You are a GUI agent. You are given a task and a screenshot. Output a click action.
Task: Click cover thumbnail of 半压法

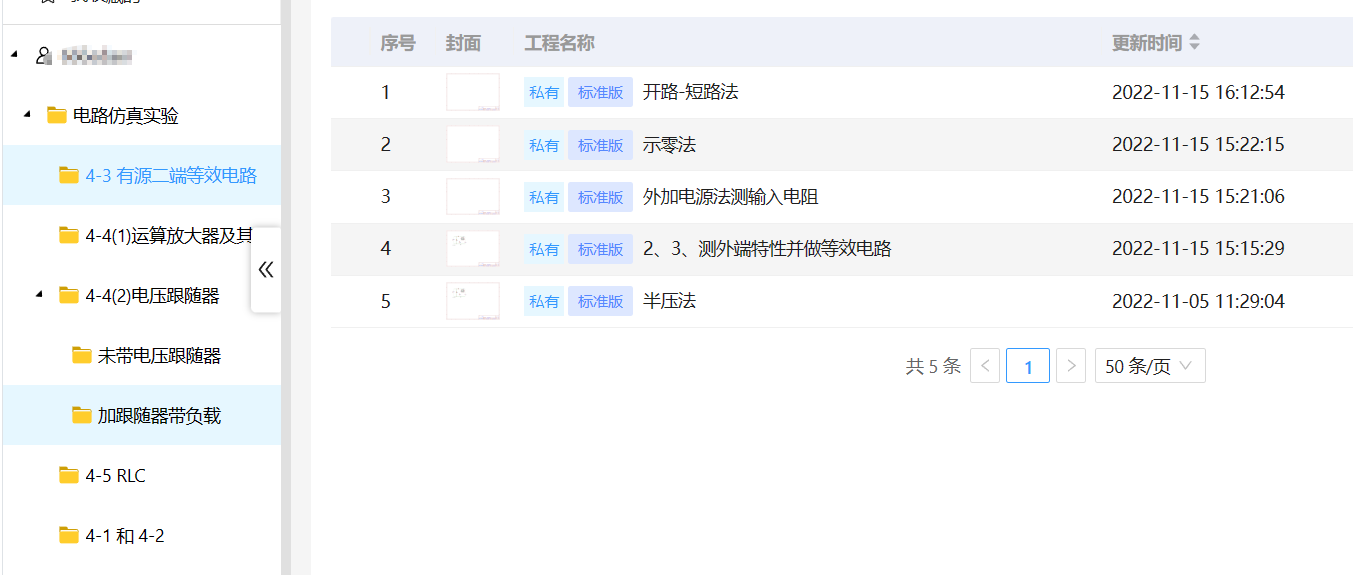[472, 301]
